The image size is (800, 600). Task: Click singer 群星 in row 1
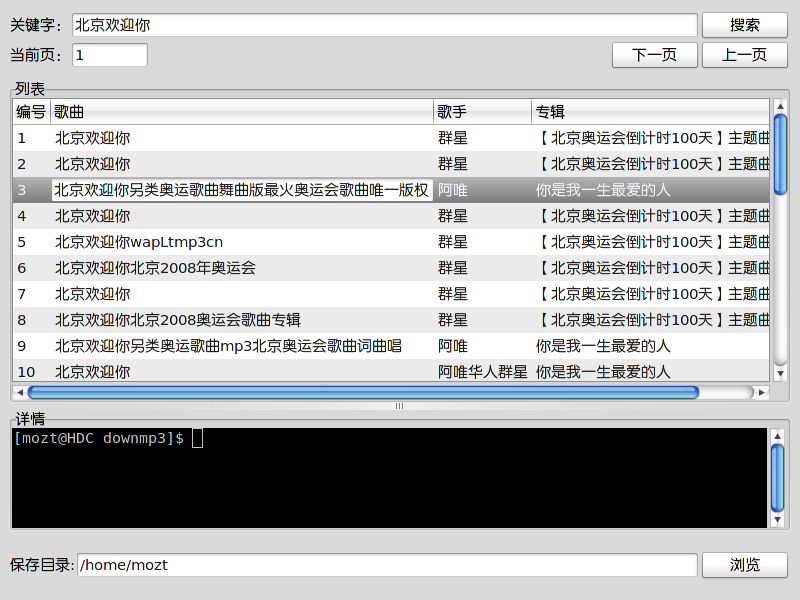pos(453,138)
